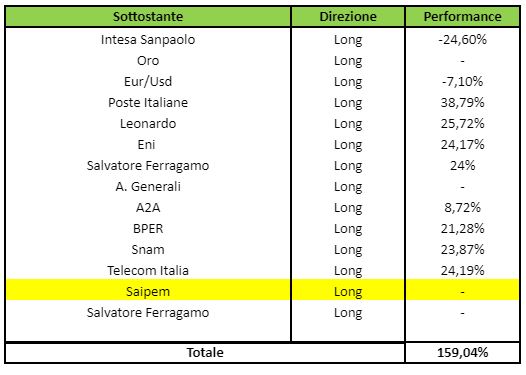The image size is (526, 375).
Task: Click the Performance column header
Action: pos(462,16)
